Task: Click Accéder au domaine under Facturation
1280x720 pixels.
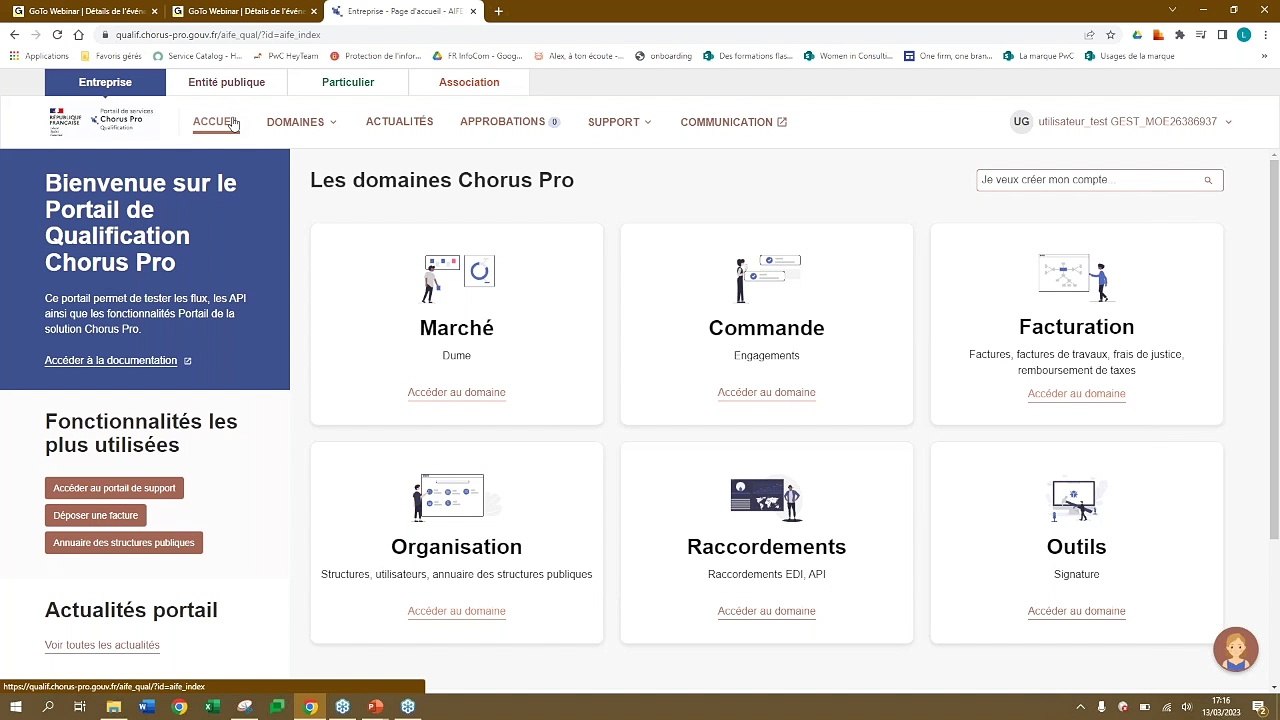Action: point(1076,393)
